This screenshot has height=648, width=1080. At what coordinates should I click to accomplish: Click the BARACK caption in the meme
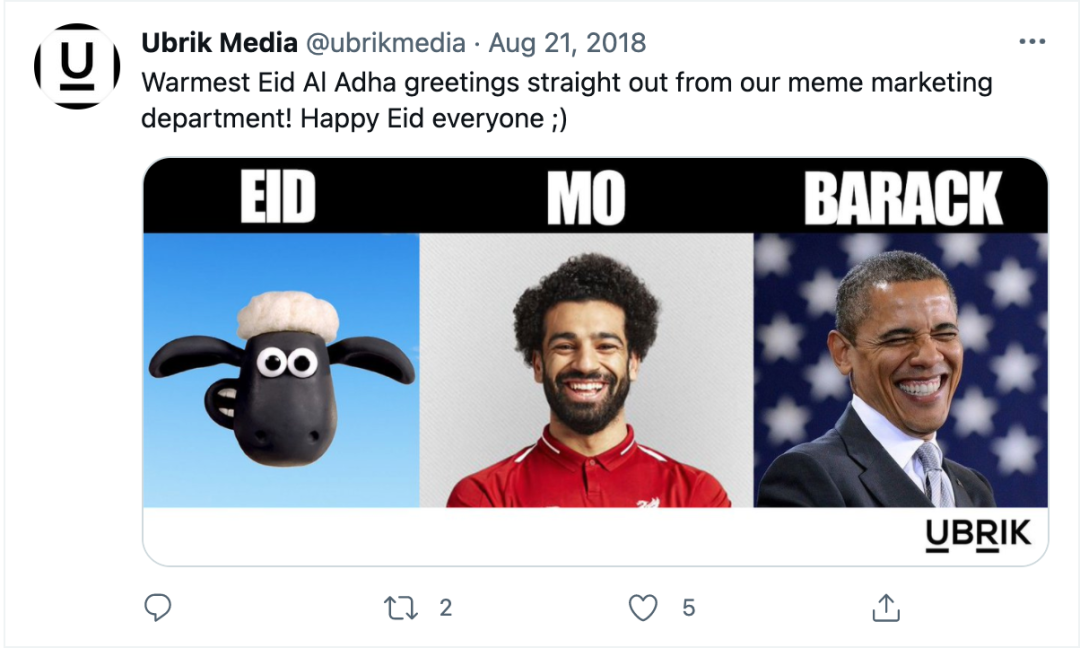coord(902,198)
